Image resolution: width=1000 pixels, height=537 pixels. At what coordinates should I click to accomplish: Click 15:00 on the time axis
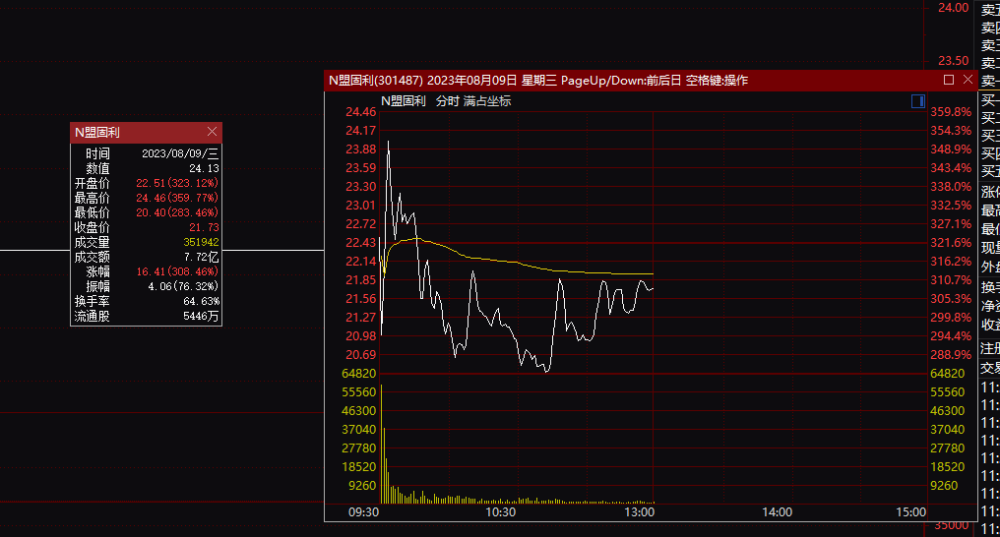click(x=911, y=512)
